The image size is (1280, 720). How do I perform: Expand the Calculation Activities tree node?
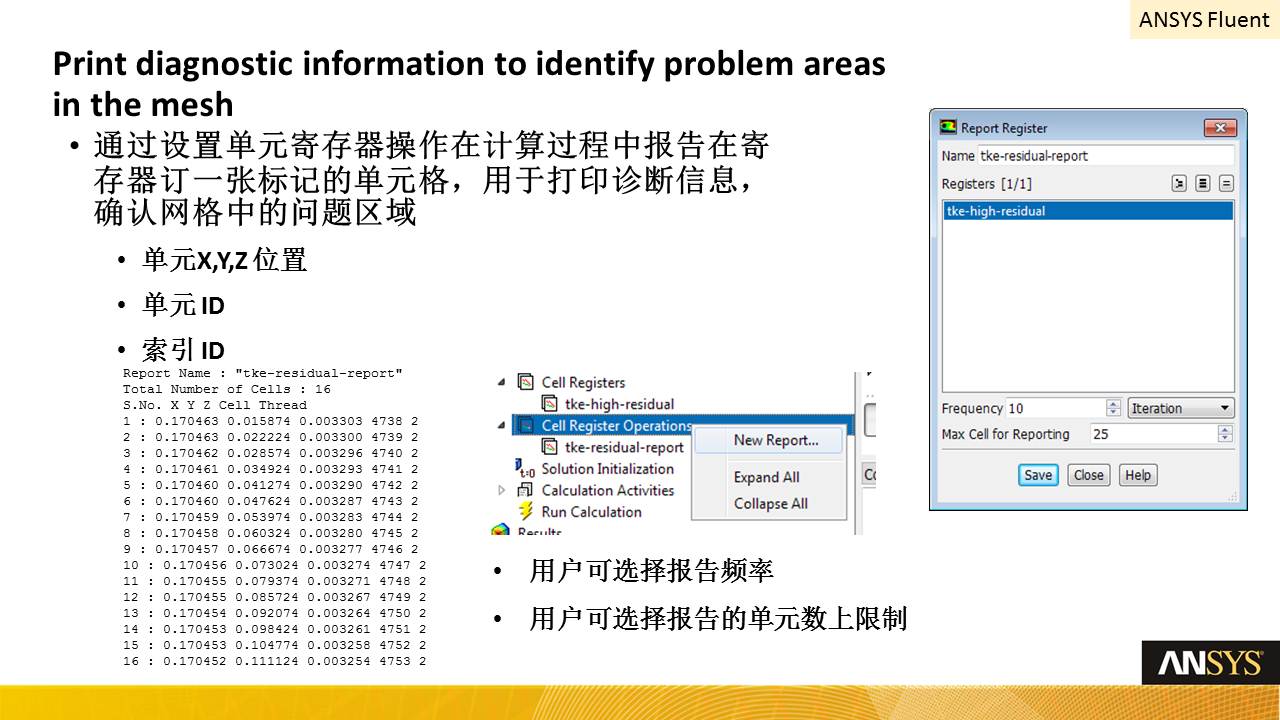[x=502, y=490]
